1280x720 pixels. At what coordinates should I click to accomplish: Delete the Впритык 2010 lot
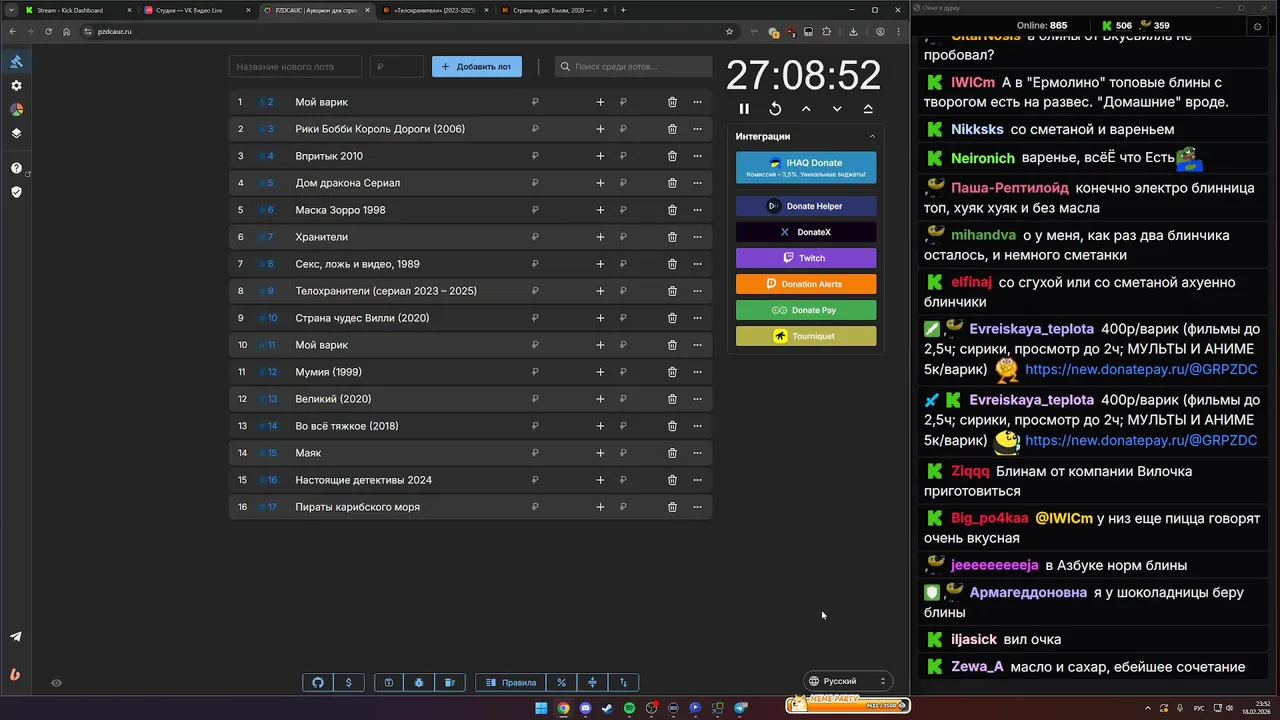[x=672, y=156]
